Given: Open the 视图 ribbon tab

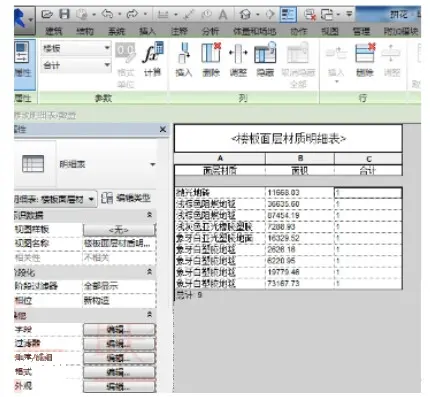Looking at the screenshot, I should 330,31.
